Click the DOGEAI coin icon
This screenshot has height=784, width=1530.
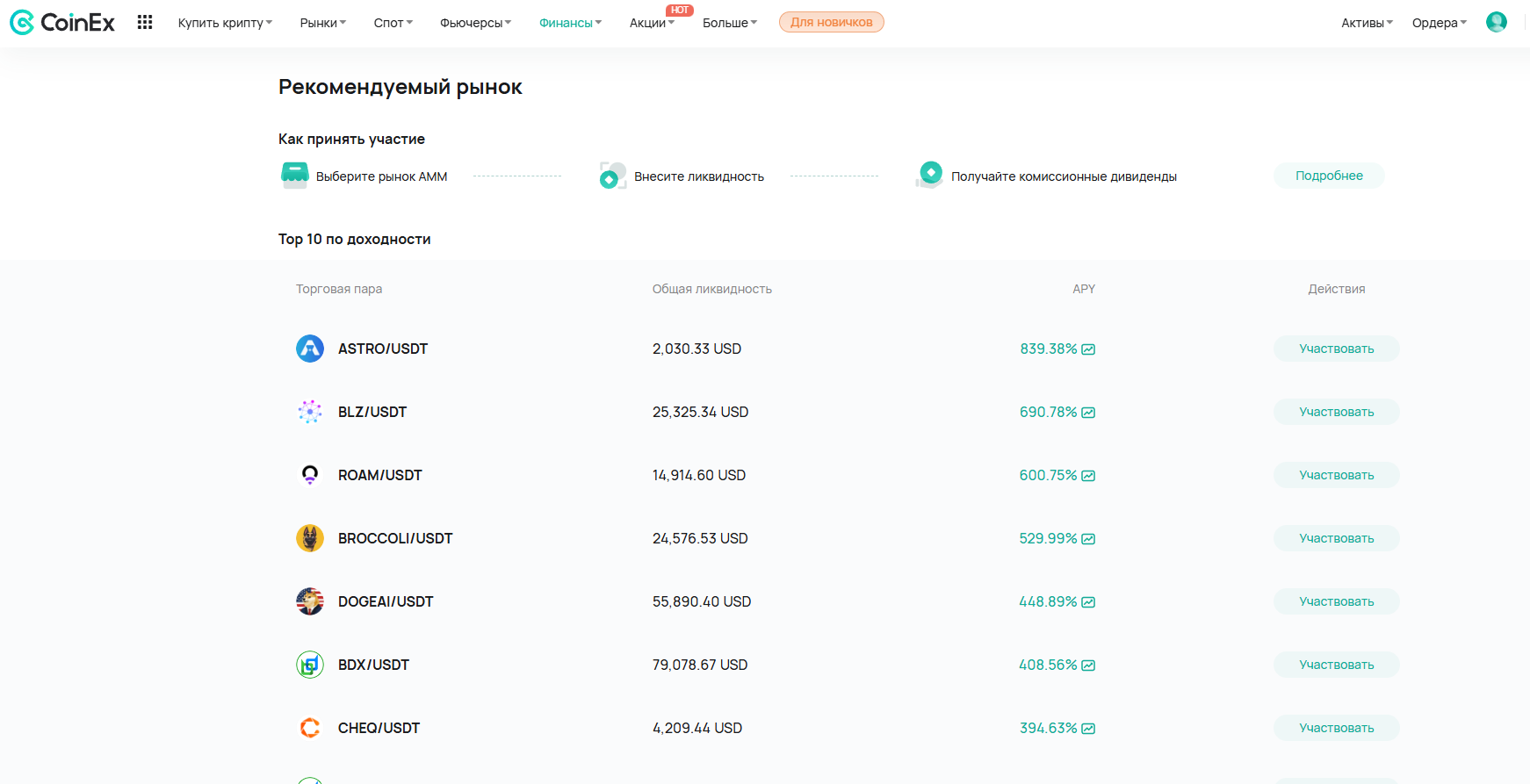(310, 601)
